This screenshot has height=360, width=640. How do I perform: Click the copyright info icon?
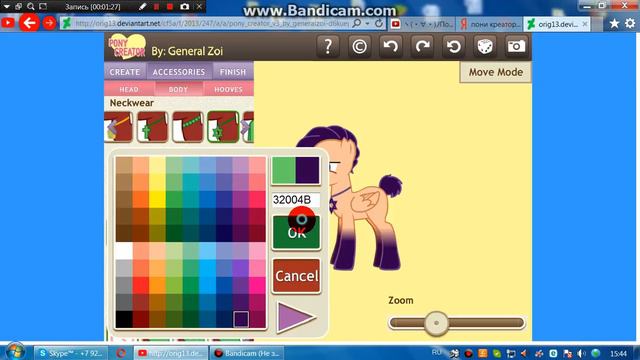point(359,47)
